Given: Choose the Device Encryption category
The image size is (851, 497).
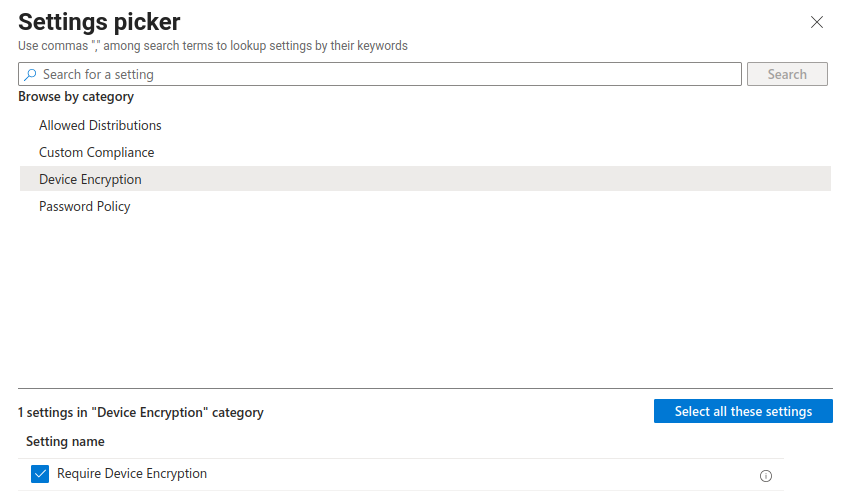Looking at the screenshot, I should click(90, 180).
